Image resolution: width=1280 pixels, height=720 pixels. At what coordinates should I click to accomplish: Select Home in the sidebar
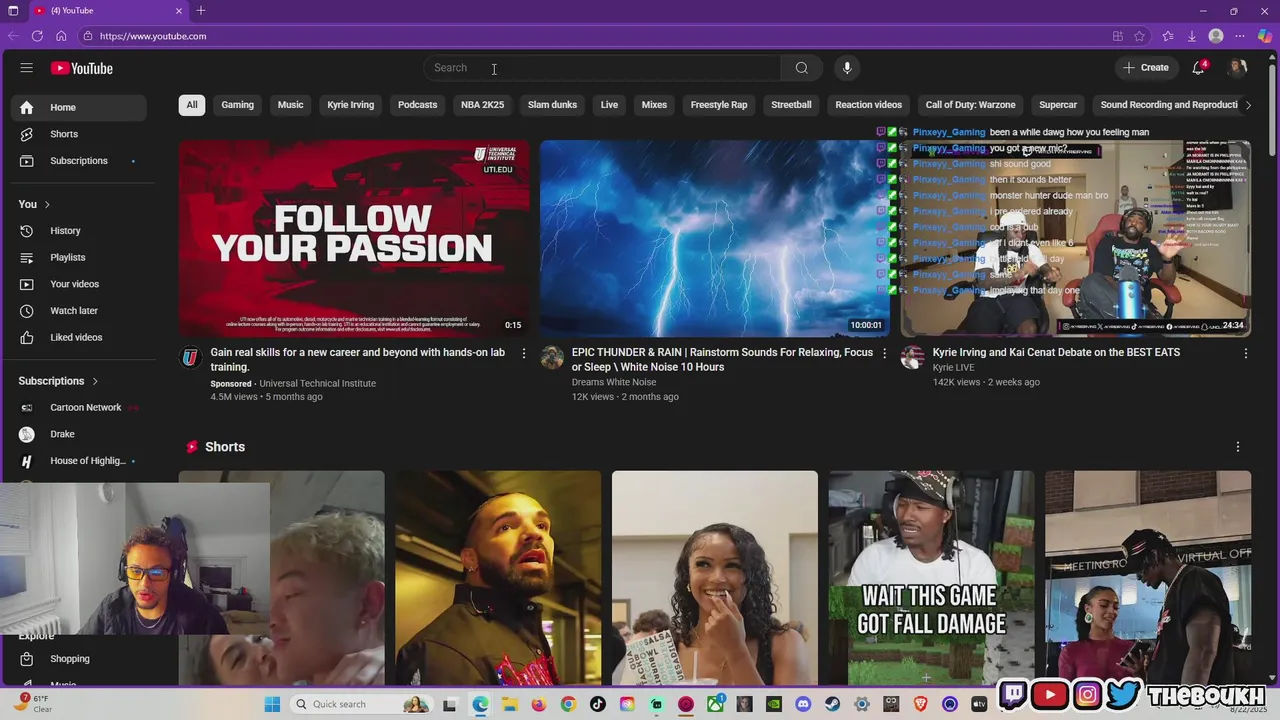[79, 107]
